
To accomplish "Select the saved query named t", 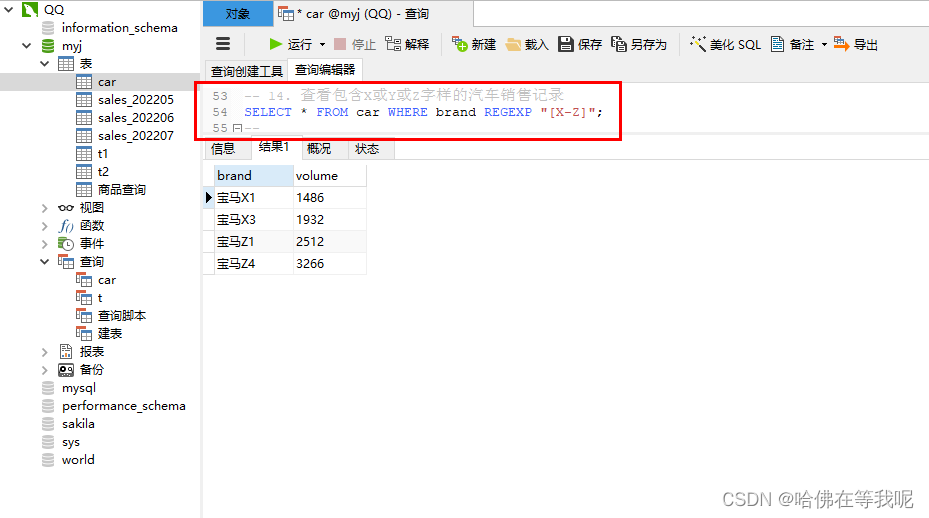I will coord(100,298).
